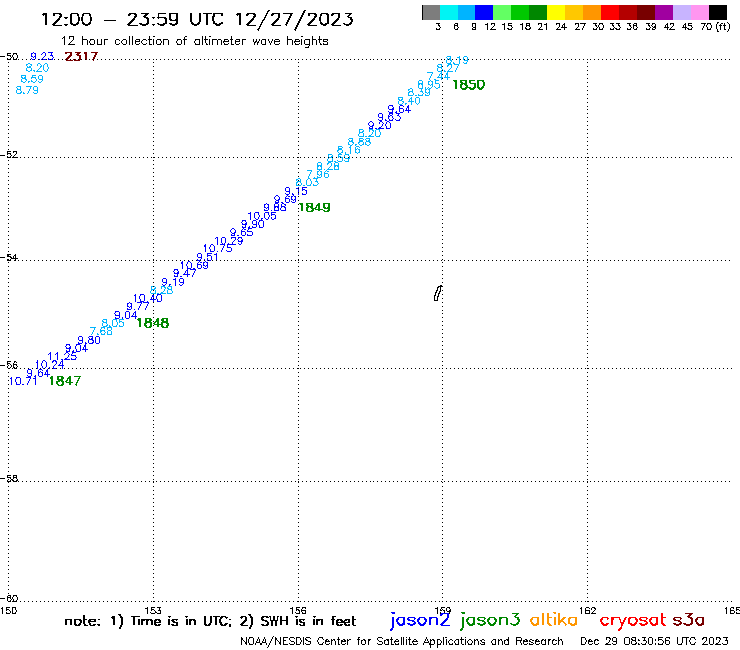The image size is (740, 650).
Task: Click the 'note: 1) Time is in UTC' text
Action: point(148,621)
